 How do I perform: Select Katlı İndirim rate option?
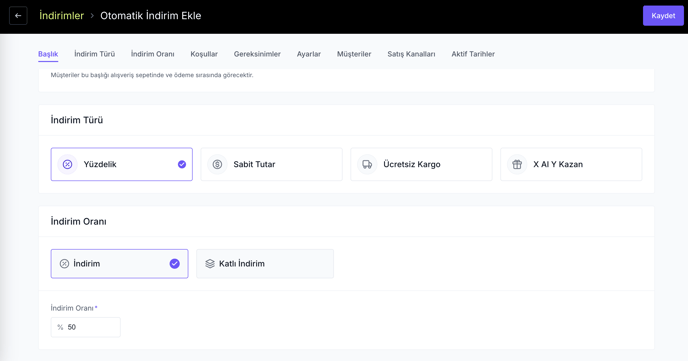265,264
